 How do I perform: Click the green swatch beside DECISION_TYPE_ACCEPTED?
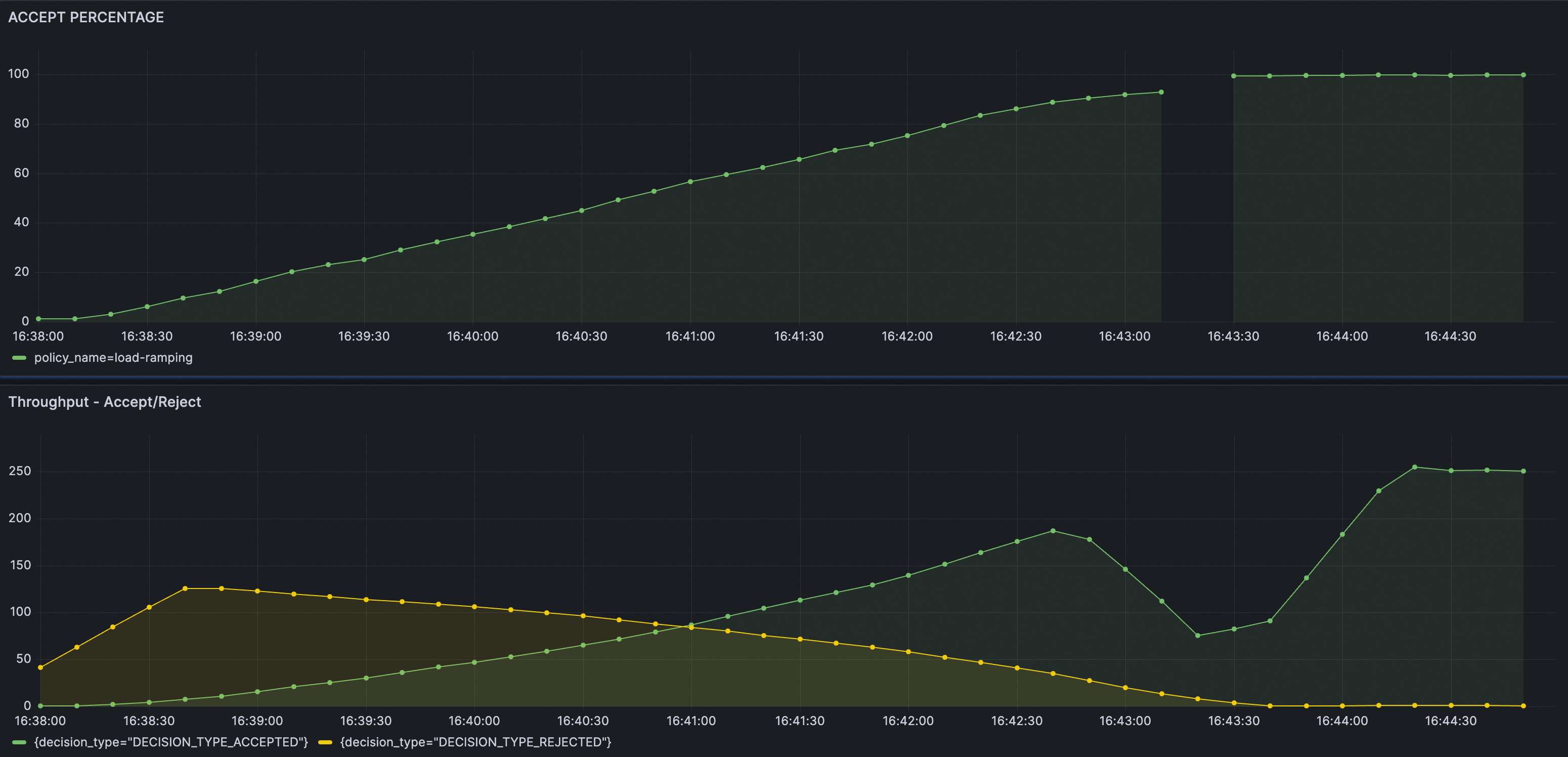(19, 742)
